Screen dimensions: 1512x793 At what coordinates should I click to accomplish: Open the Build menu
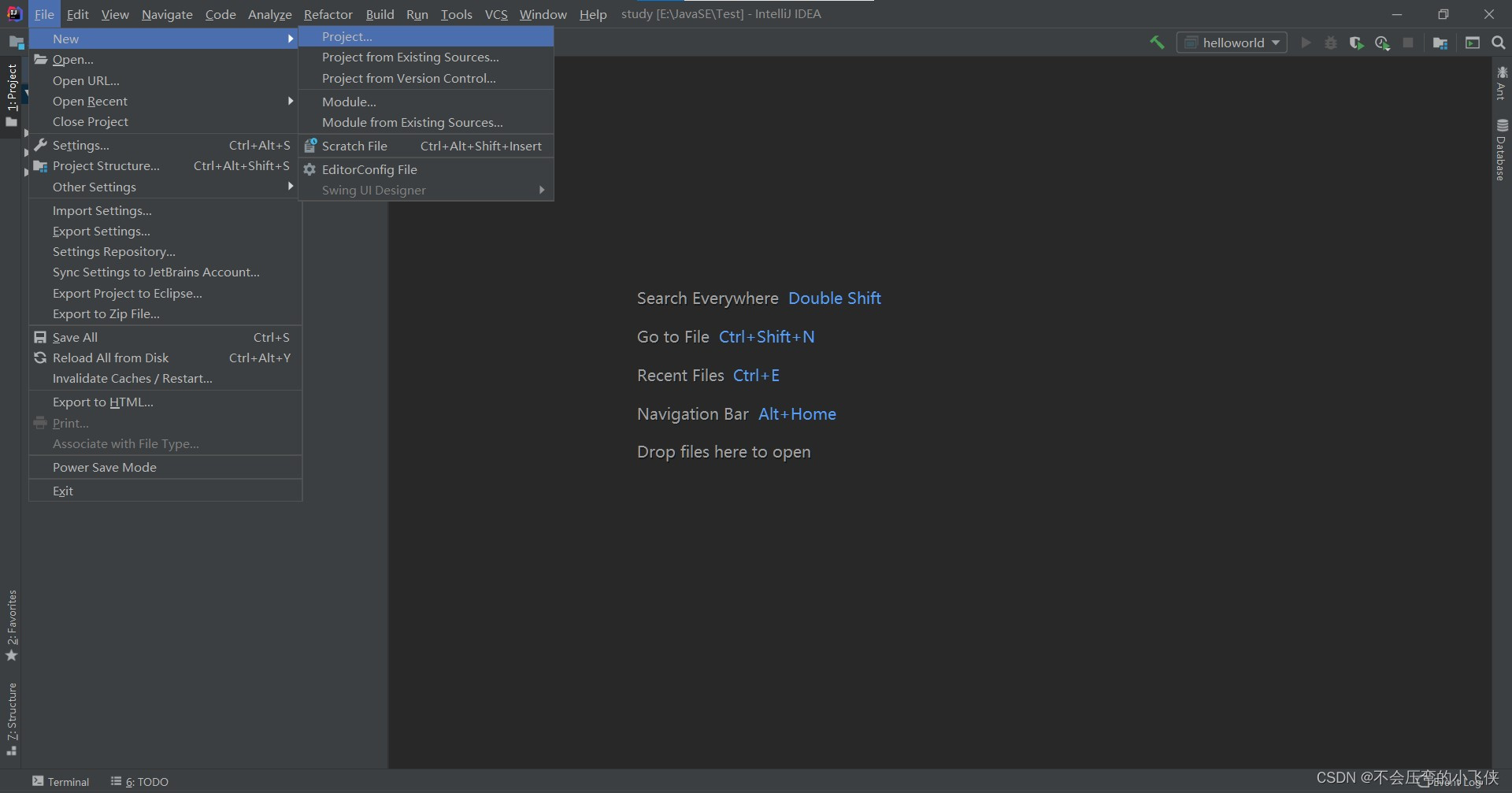[380, 14]
